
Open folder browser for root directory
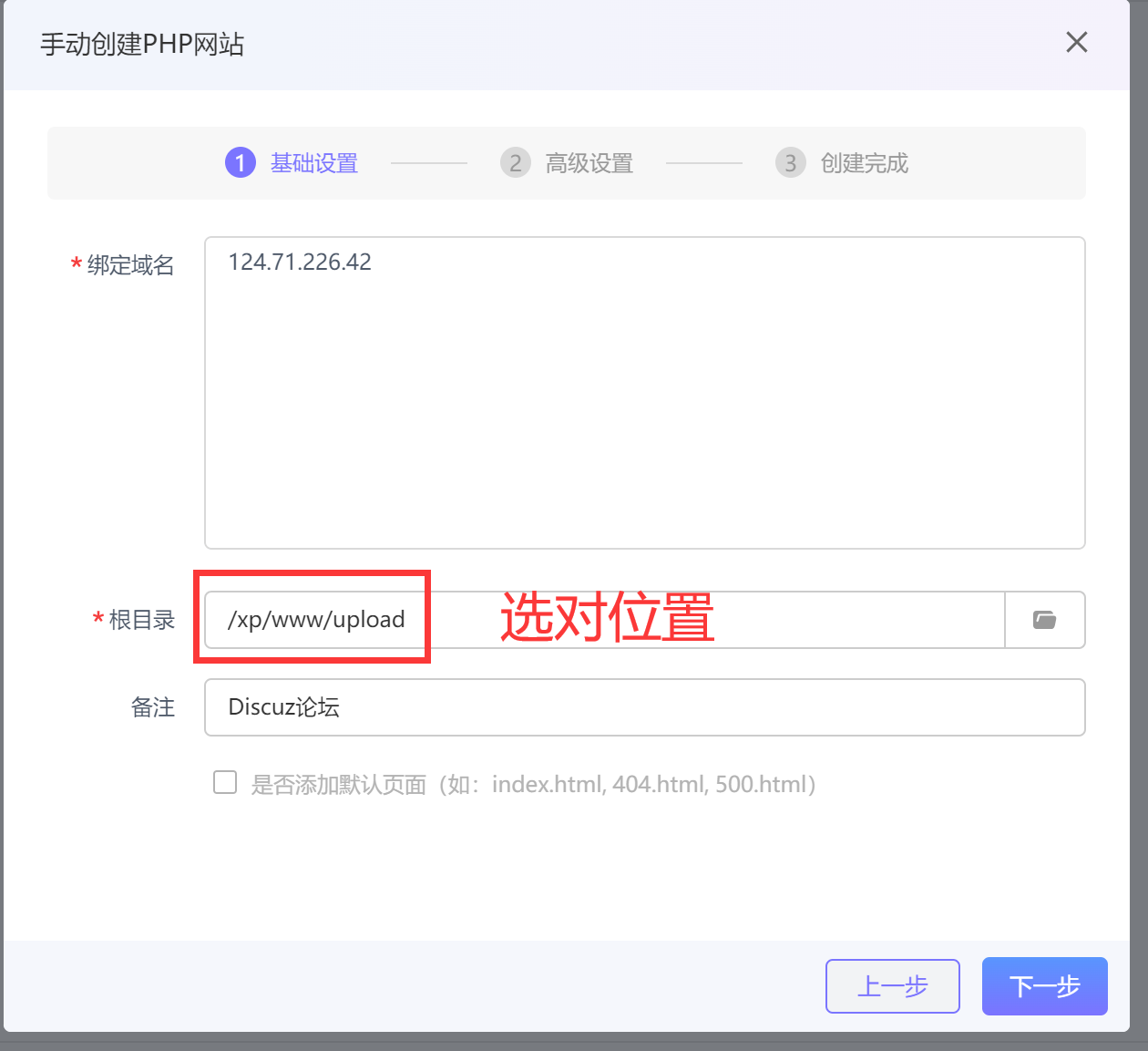[x=1045, y=620]
